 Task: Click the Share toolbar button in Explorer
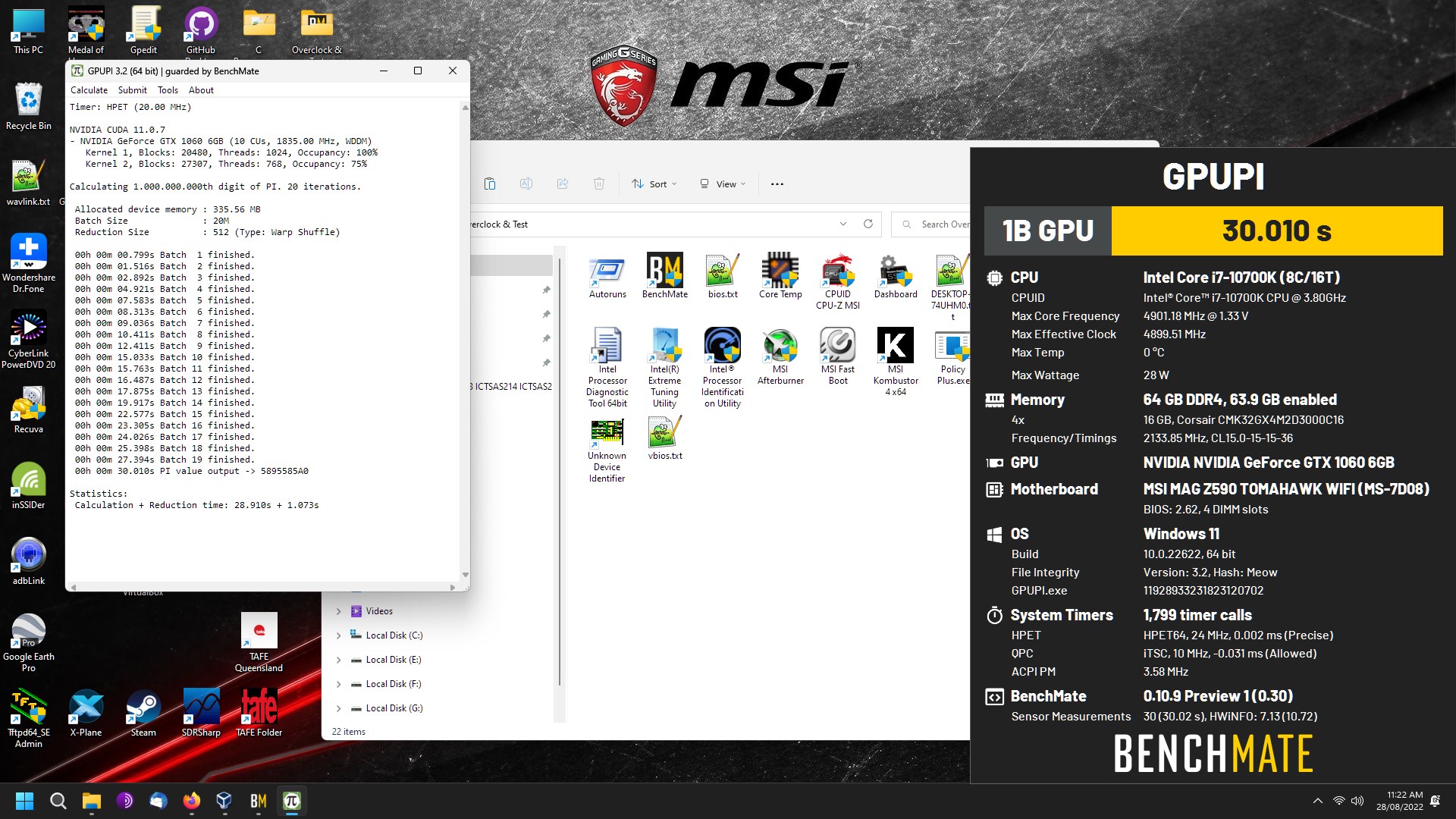[x=562, y=184]
